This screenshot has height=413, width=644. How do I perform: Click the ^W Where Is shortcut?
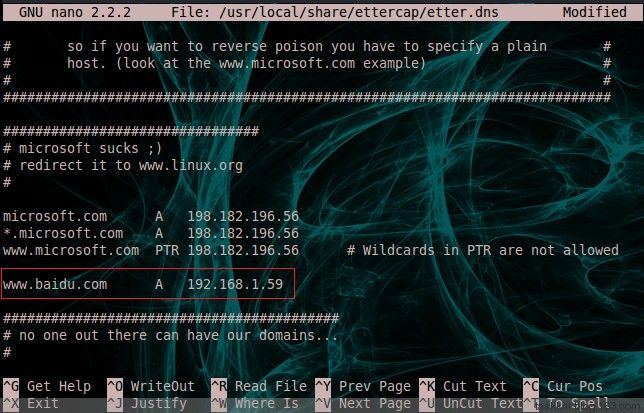pyautogui.click(x=255, y=404)
